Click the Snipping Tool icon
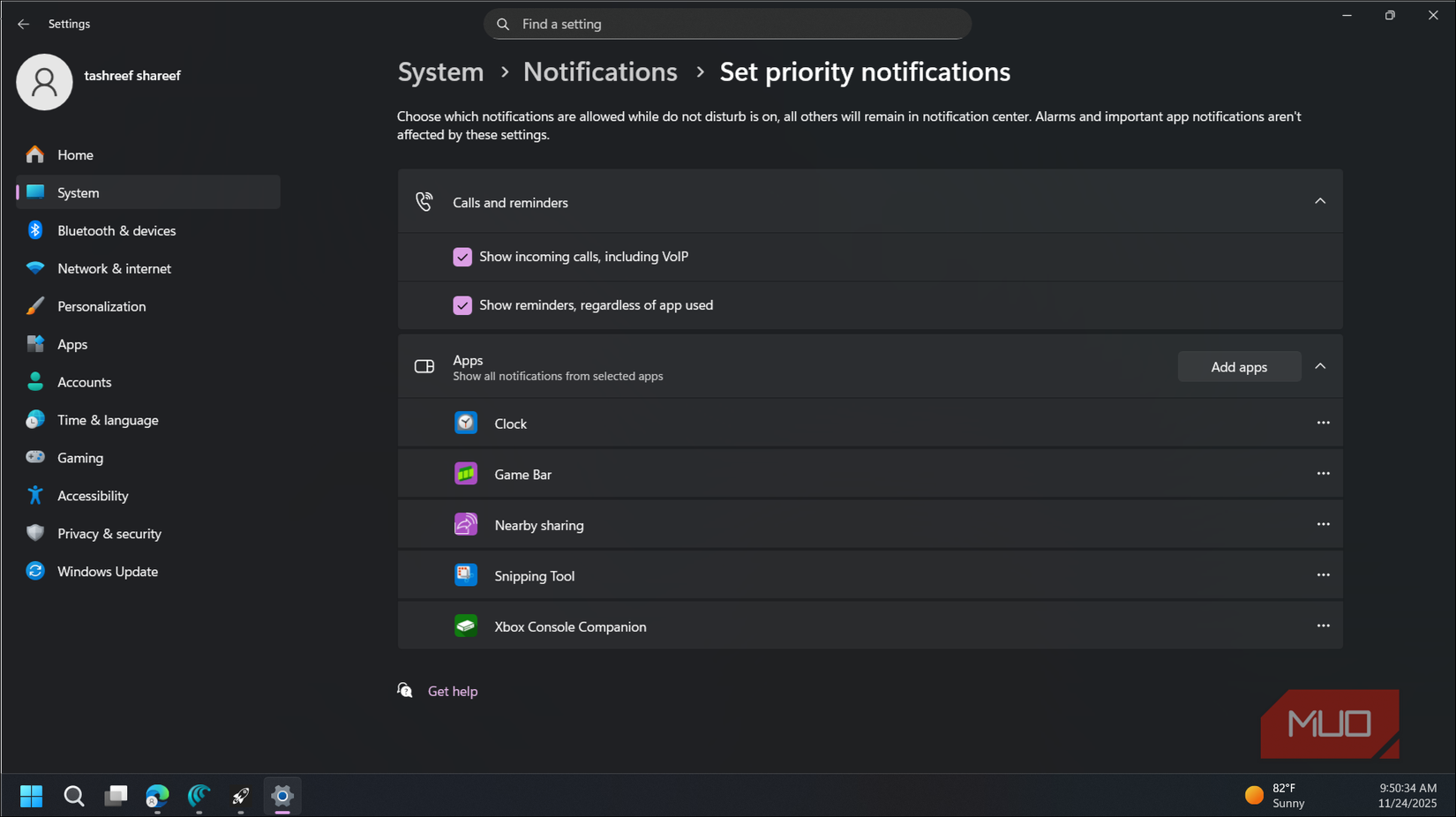Viewport: 1456px width, 817px height. [466, 574]
